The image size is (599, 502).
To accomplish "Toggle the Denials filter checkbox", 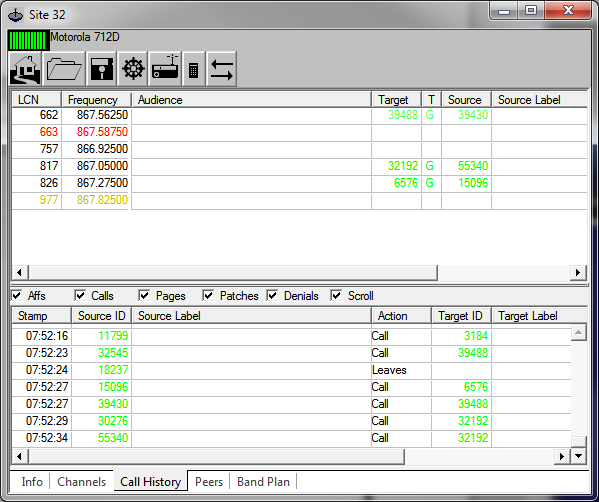I will (272, 295).
